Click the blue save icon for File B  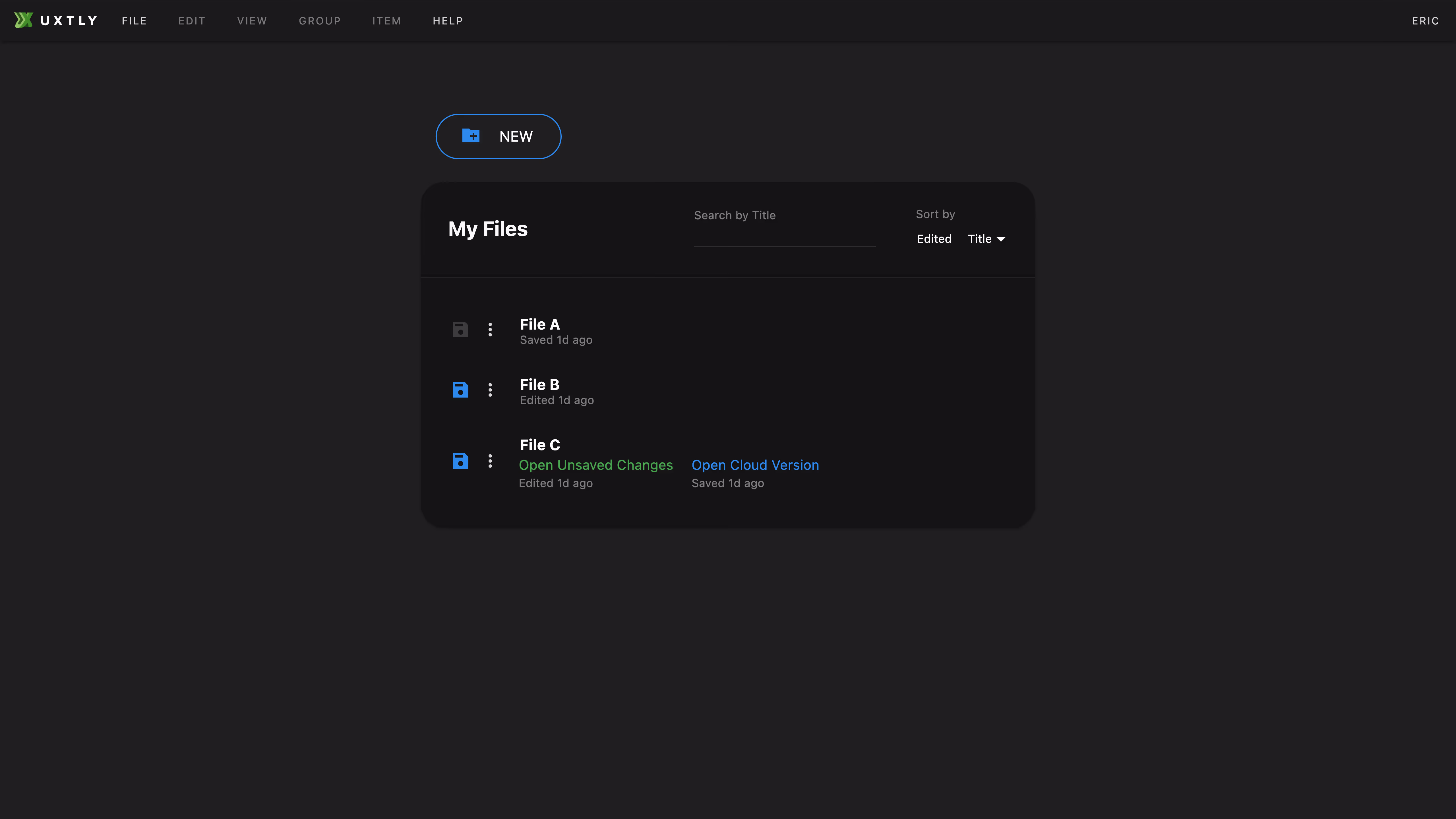(x=460, y=390)
